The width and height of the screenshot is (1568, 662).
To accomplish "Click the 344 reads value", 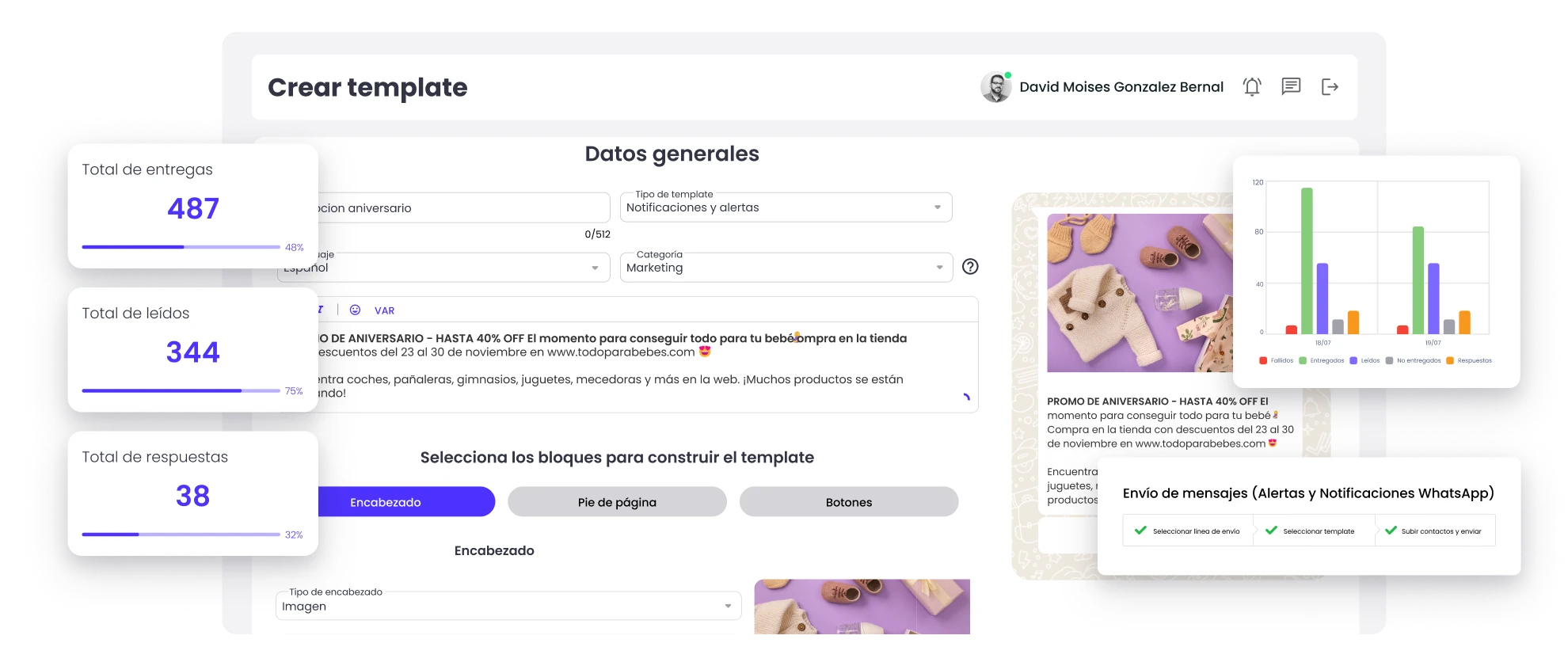I will tap(193, 352).
